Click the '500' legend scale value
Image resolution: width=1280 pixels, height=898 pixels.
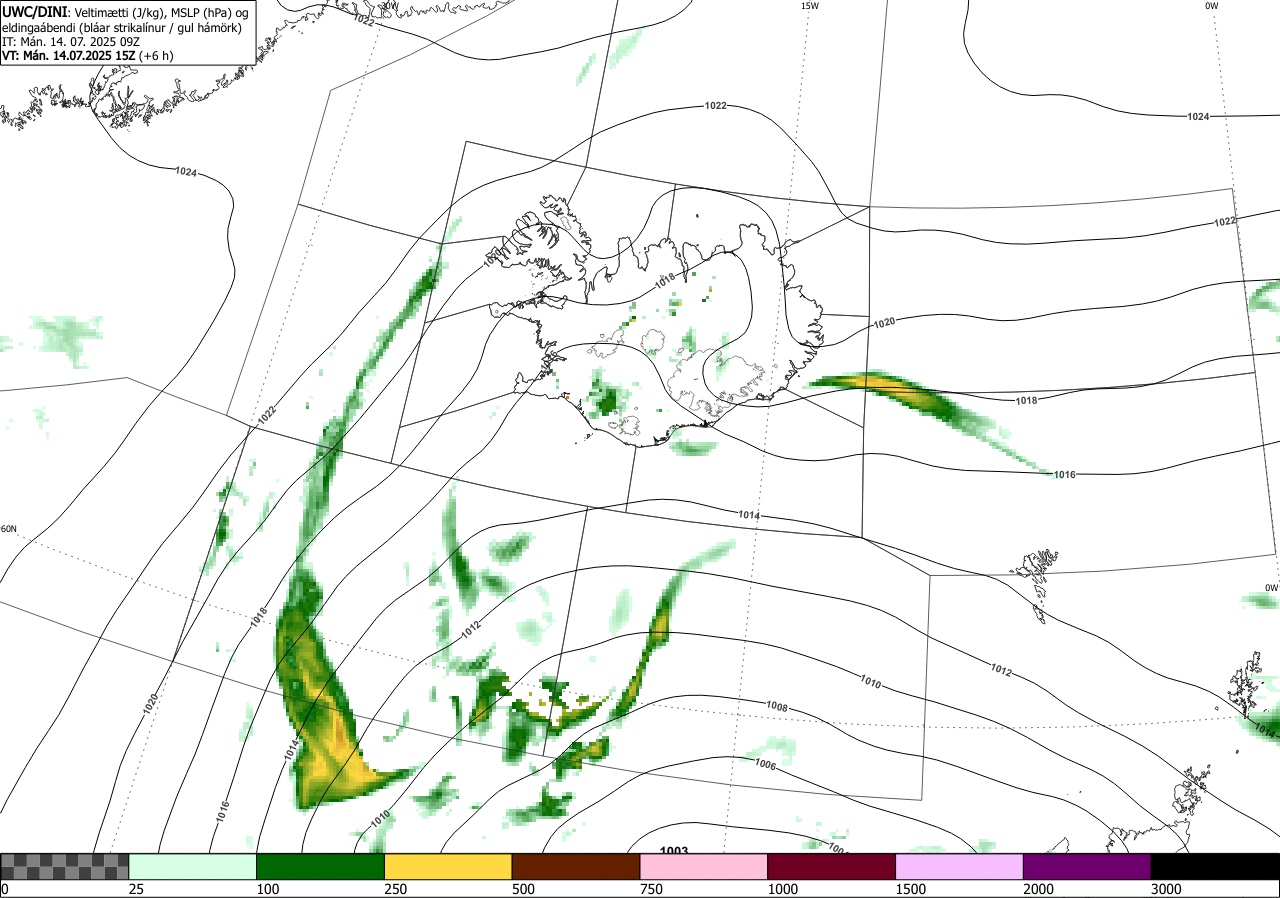522,889
